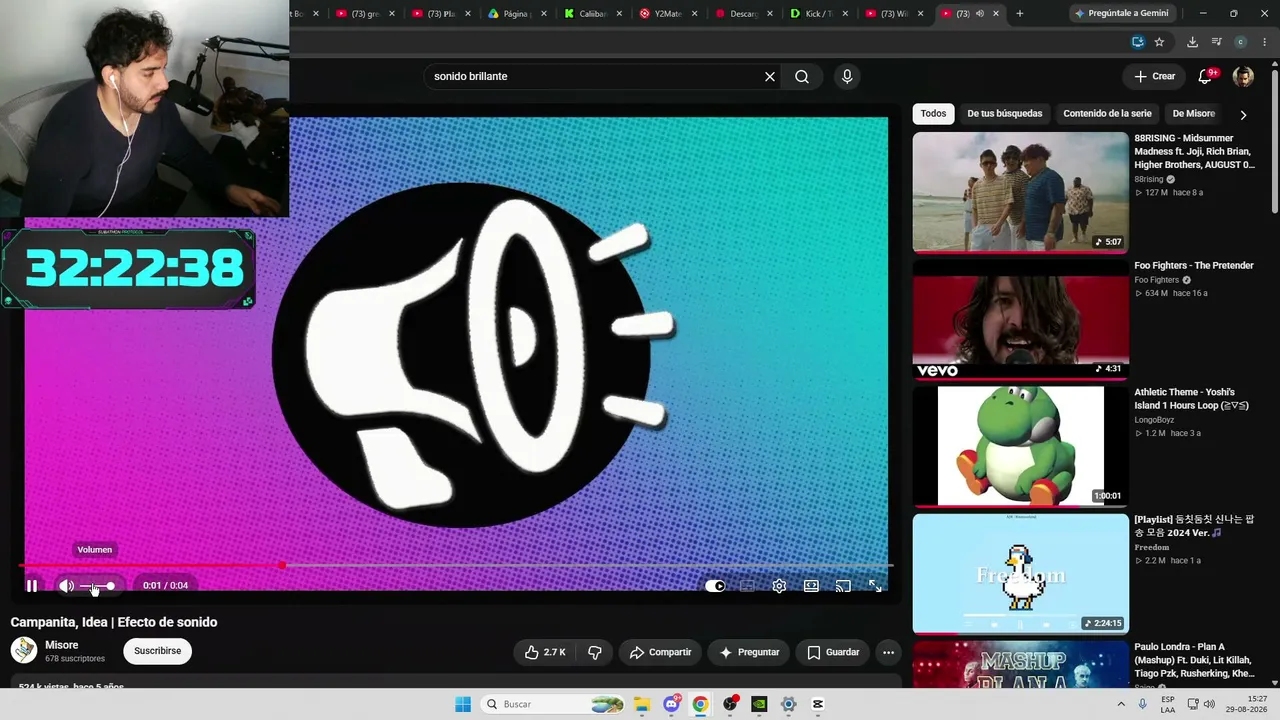Share the video via Compartir
This screenshot has height=720, width=1280.
[660, 652]
